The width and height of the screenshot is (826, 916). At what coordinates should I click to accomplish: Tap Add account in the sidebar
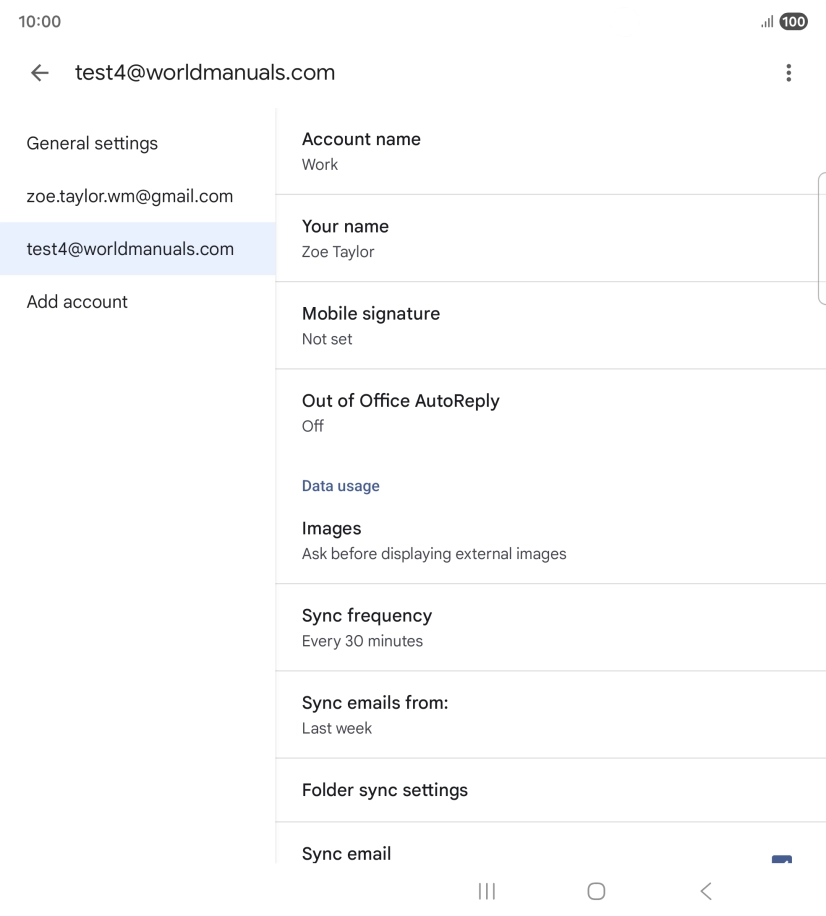77,301
